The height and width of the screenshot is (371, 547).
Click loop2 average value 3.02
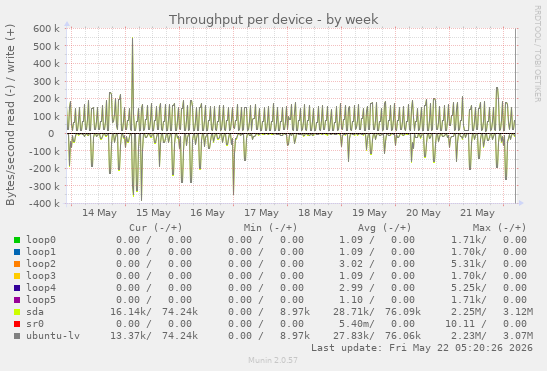click(351, 264)
